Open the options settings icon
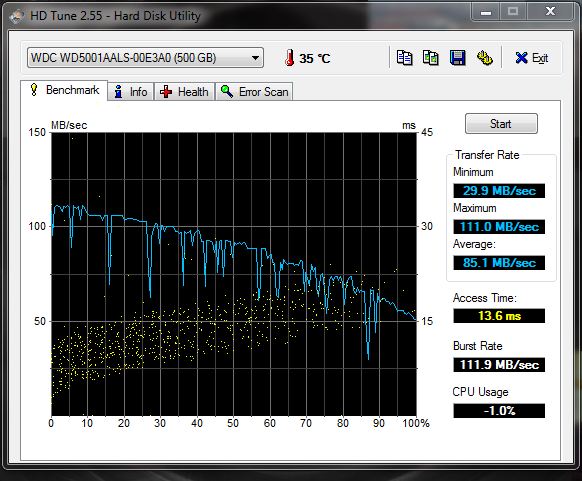 point(484,58)
